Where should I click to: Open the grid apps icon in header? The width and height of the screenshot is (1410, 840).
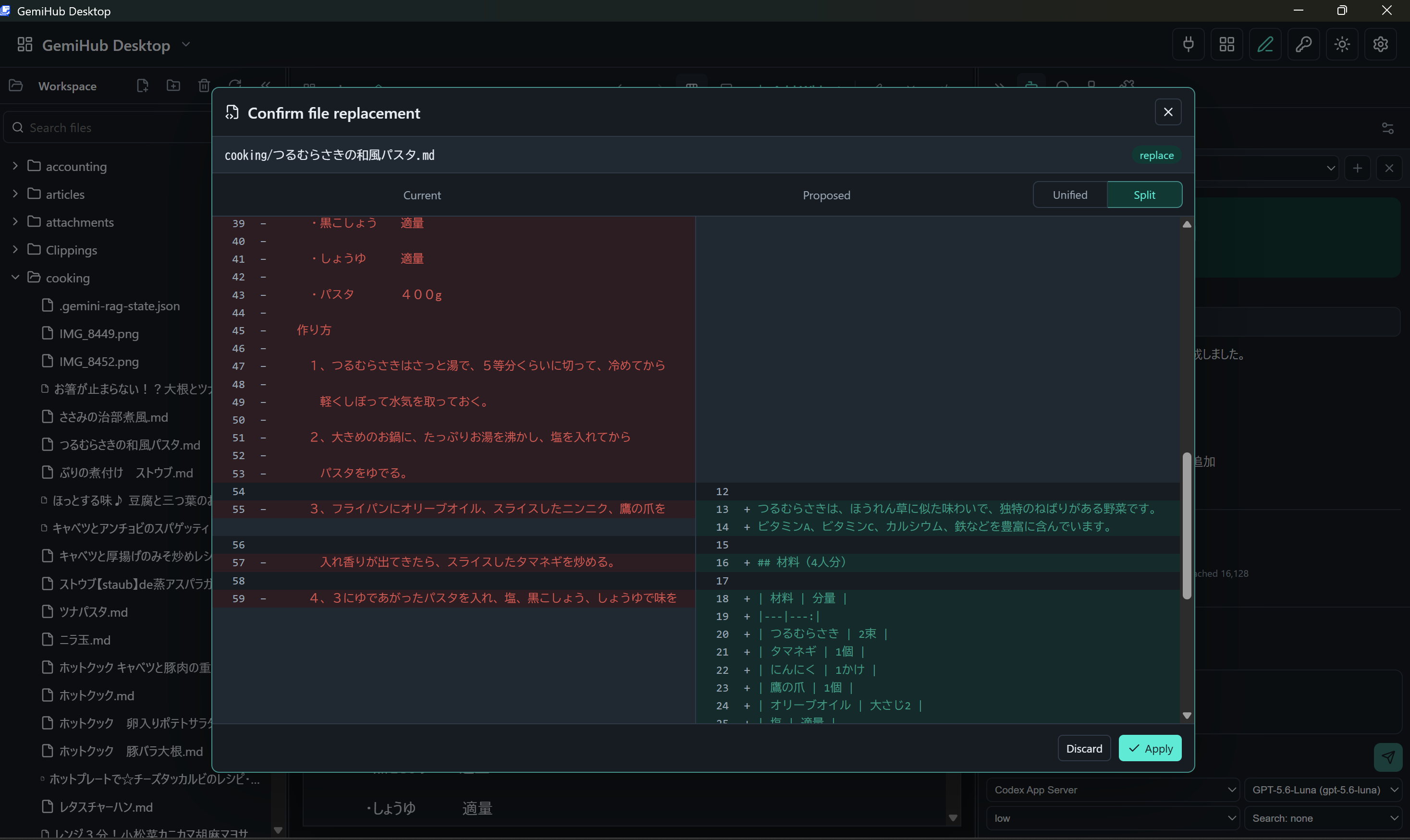1226,44
